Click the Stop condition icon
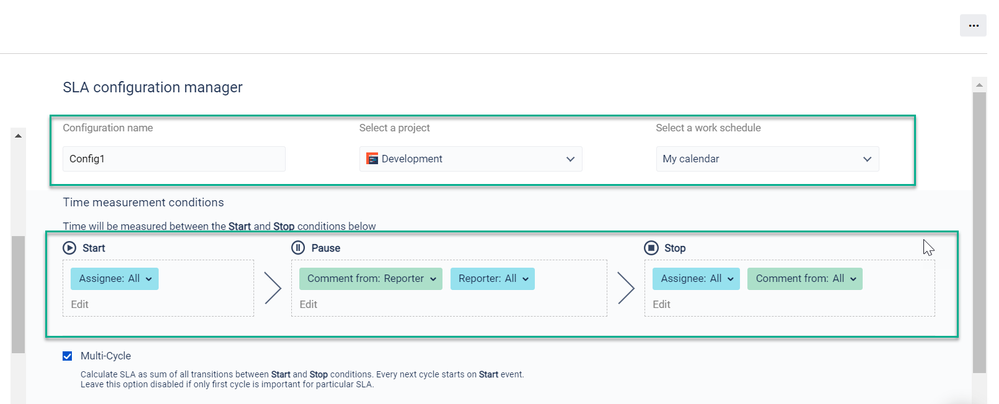Screen dimensions: 999x404 (x=650, y=248)
